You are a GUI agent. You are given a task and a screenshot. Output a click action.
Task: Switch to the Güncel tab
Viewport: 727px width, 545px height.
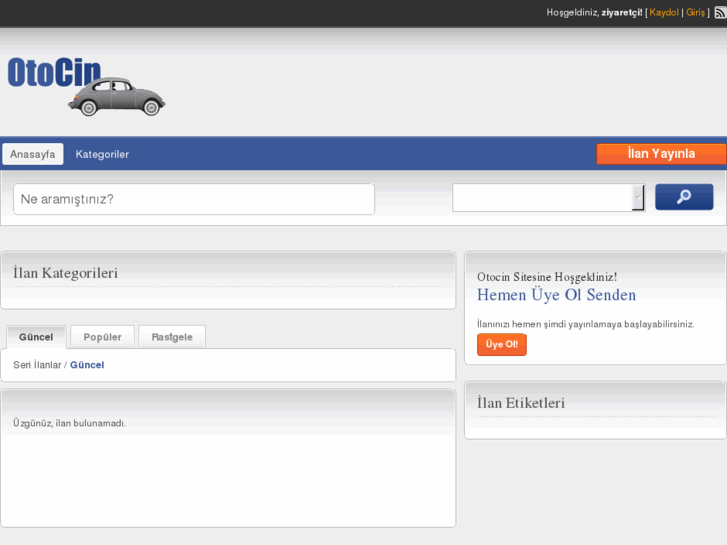pyautogui.click(x=36, y=337)
